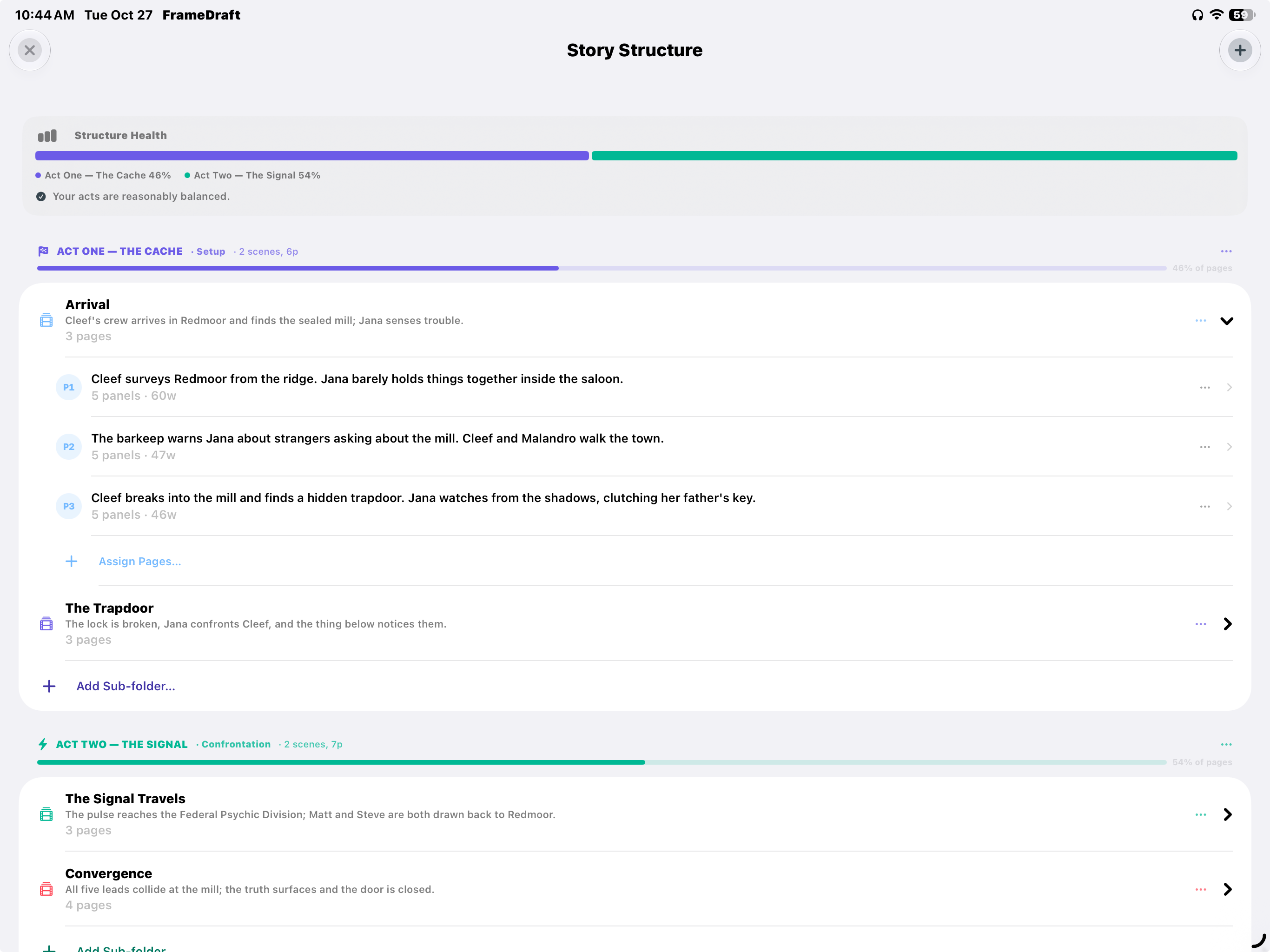1270x952 pixels.
Task: Tap the plus button at top right
Action: click(1240, 51)
